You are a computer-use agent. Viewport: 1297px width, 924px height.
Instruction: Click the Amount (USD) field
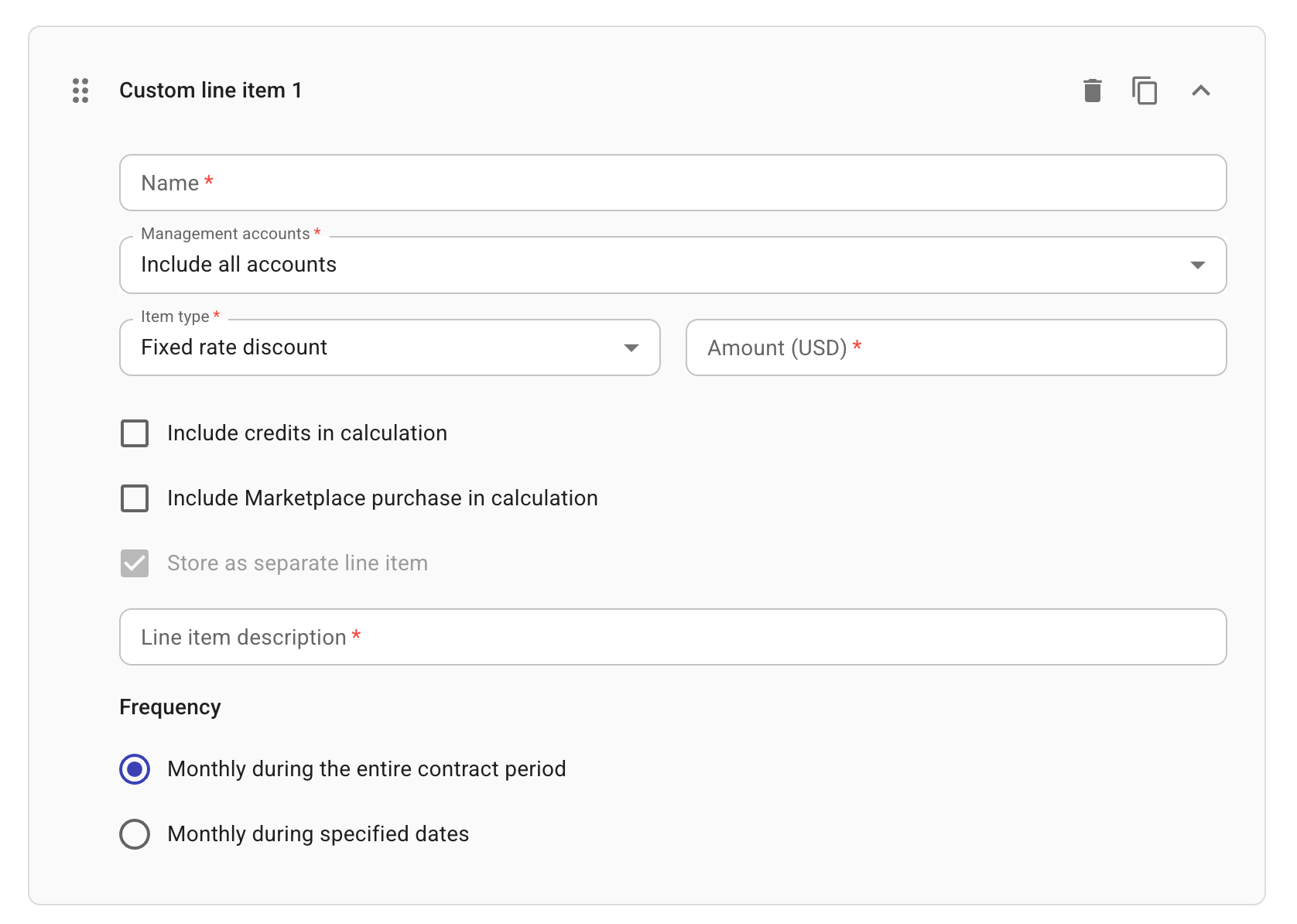pyautogui.click(x=956, y=347)
